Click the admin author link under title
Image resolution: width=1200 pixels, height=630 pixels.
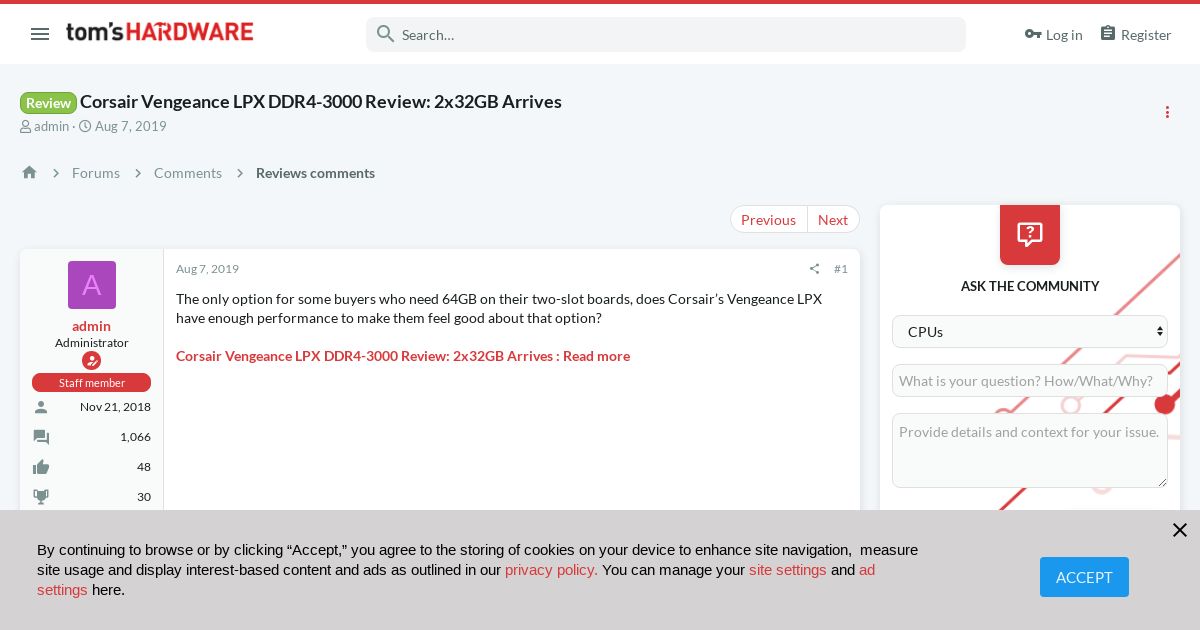(51, 126)
